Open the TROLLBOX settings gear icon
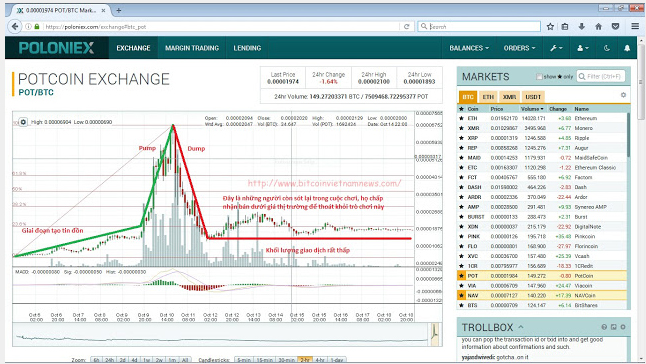 tap(623, 327)
